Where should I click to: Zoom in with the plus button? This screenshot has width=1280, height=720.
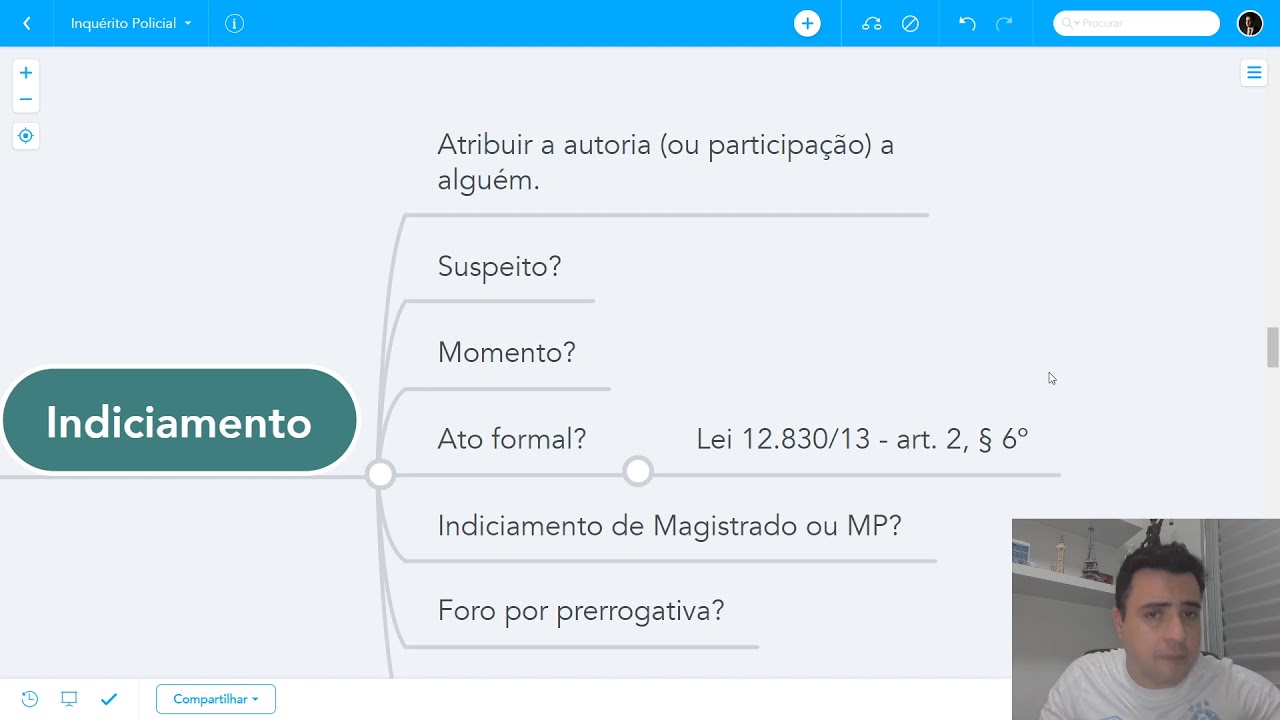(26, 73)
